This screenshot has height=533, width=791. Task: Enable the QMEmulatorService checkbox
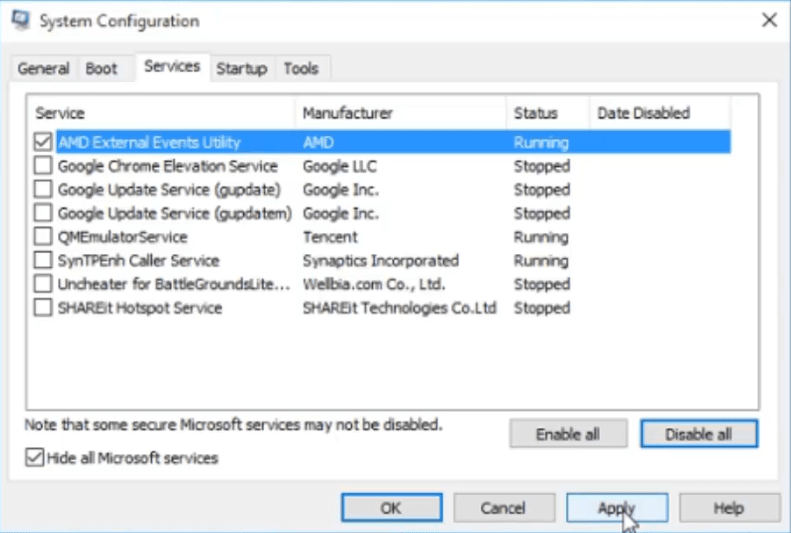pyautogui.click(x=43, y=237)
